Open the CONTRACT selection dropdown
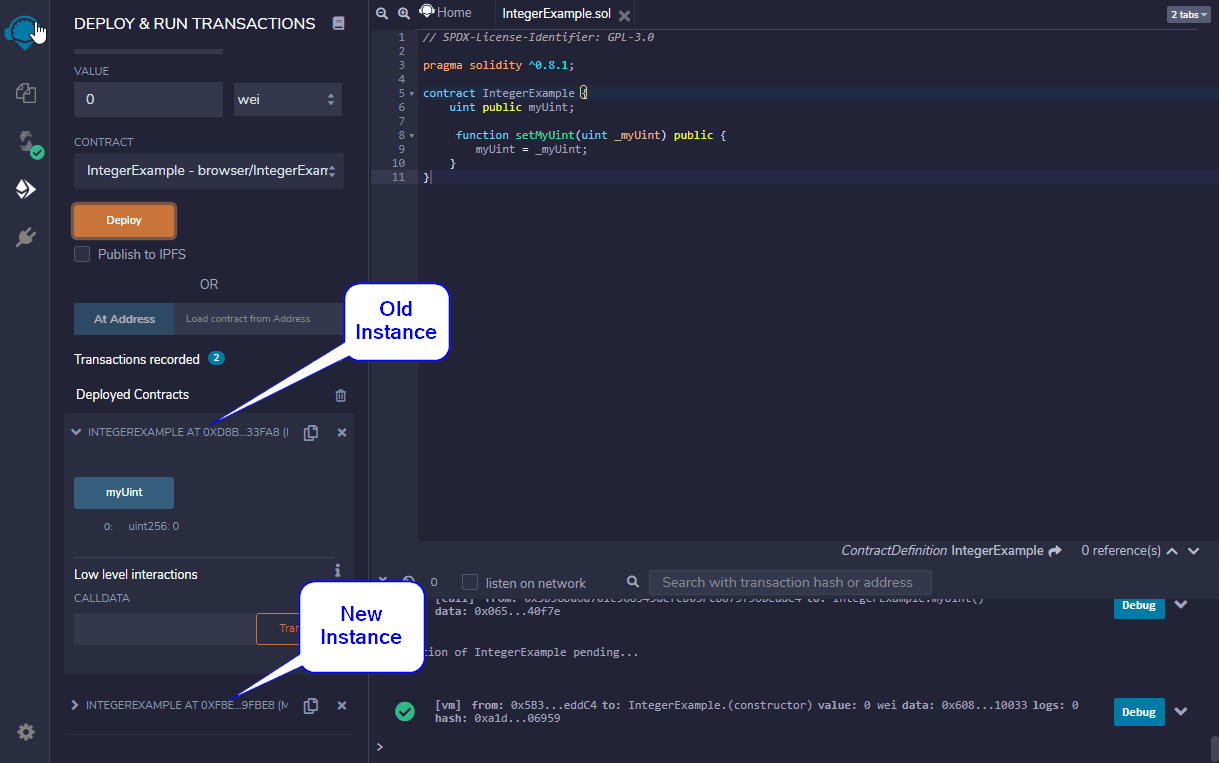 (x=208, y=171)
